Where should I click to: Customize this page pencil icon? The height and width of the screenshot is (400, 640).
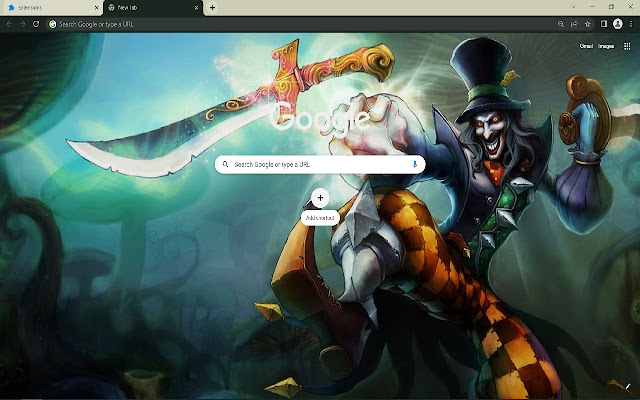tap(628, 386)
